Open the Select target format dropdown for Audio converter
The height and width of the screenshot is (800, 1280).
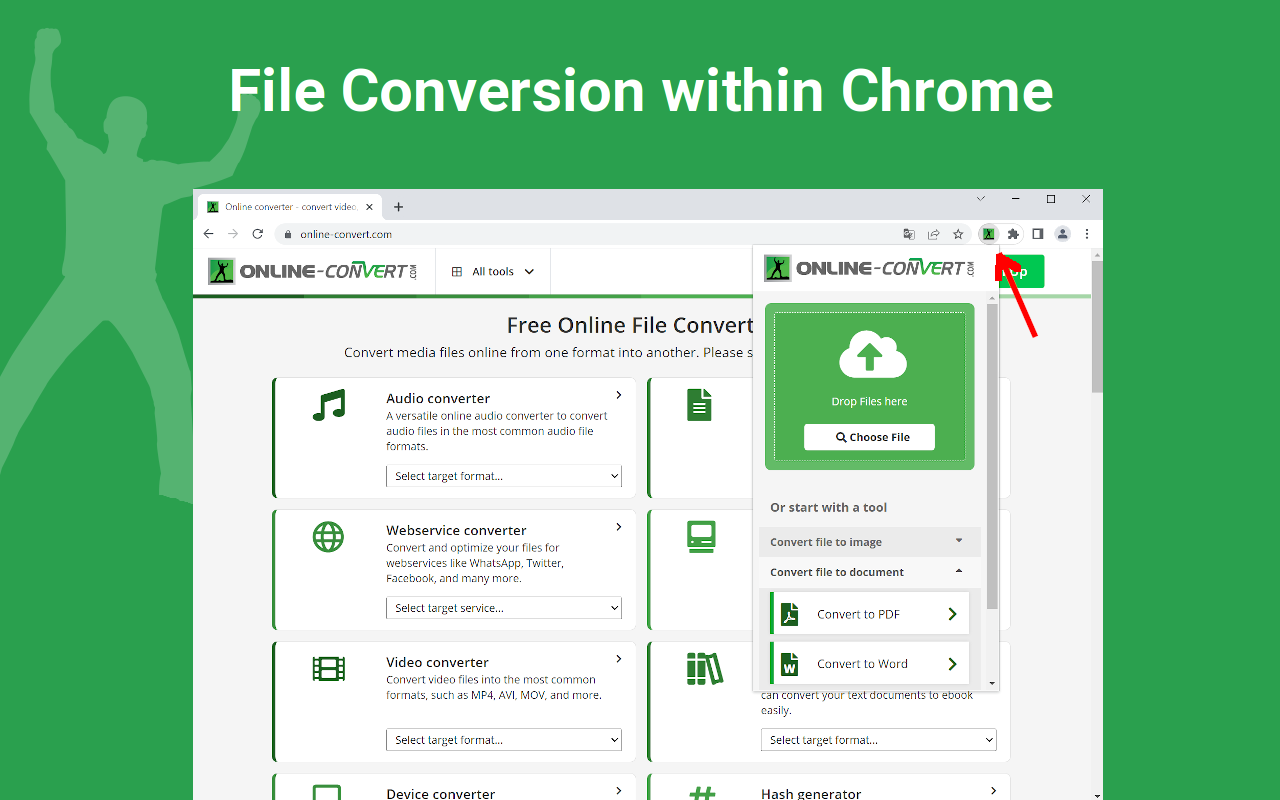(504, 475)
